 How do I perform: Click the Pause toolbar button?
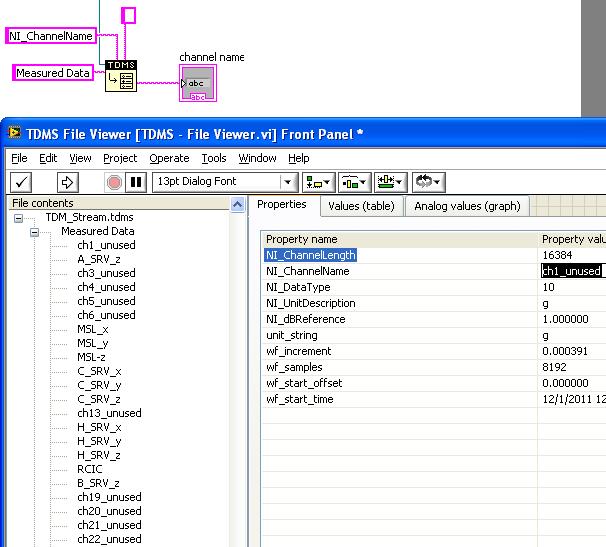point(136,182)
